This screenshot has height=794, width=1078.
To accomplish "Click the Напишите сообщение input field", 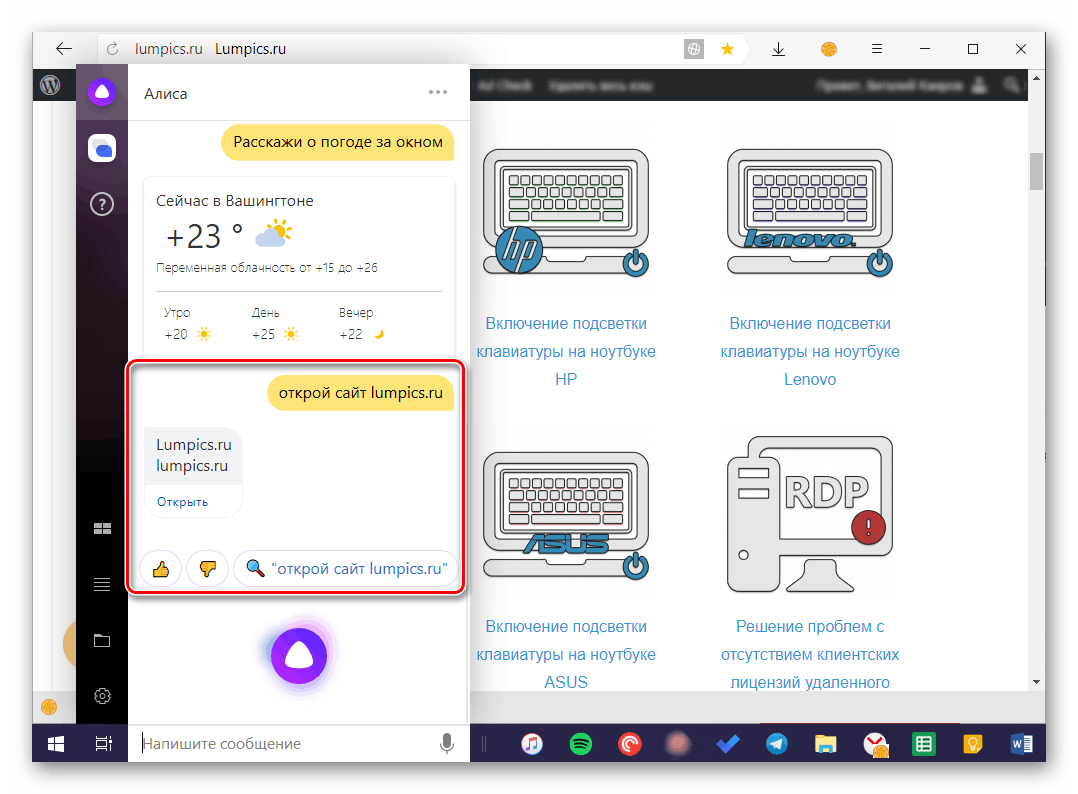I will [285, 743].
